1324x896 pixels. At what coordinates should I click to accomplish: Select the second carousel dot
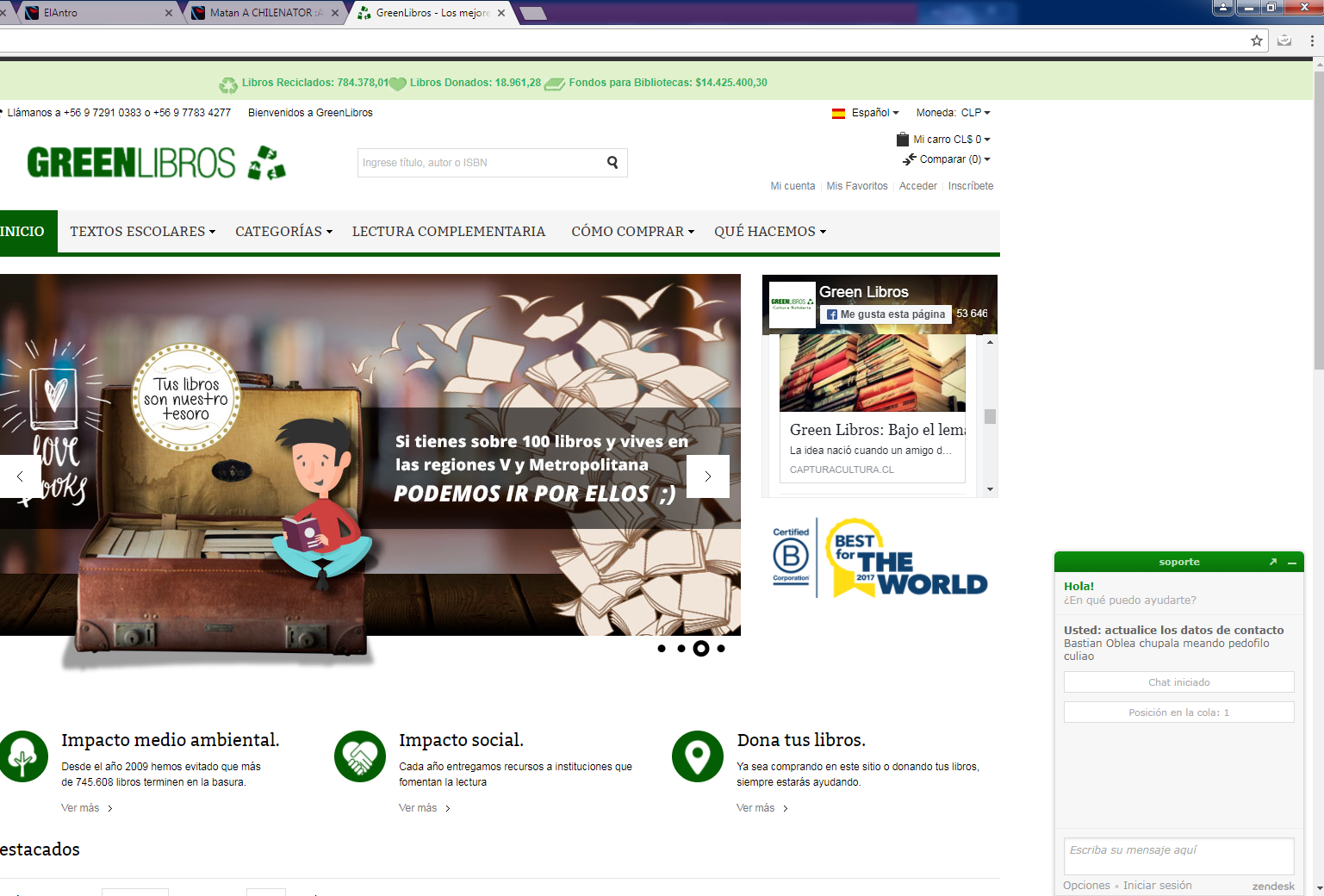pyautogui.click(x=681, y=649)
